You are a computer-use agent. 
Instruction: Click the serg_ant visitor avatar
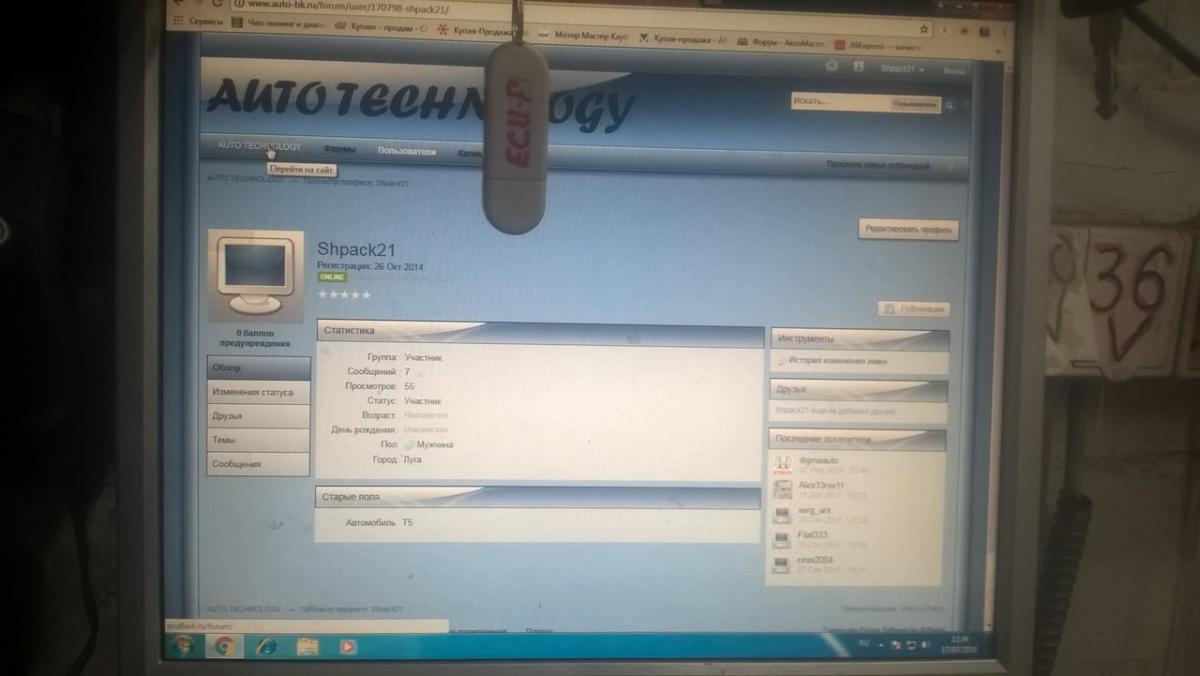(782, 515)
